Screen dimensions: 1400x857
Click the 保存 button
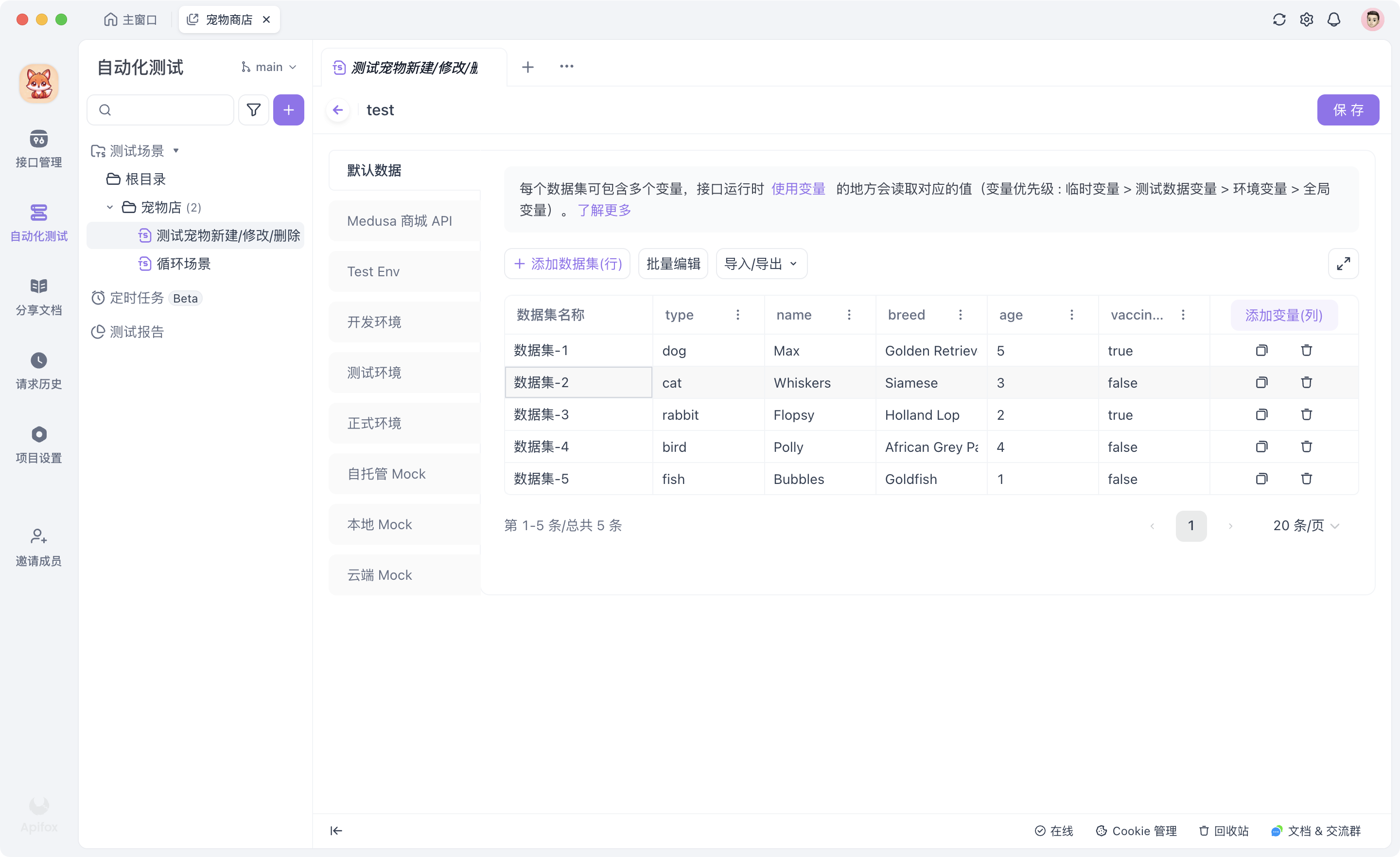(1348, 110)
